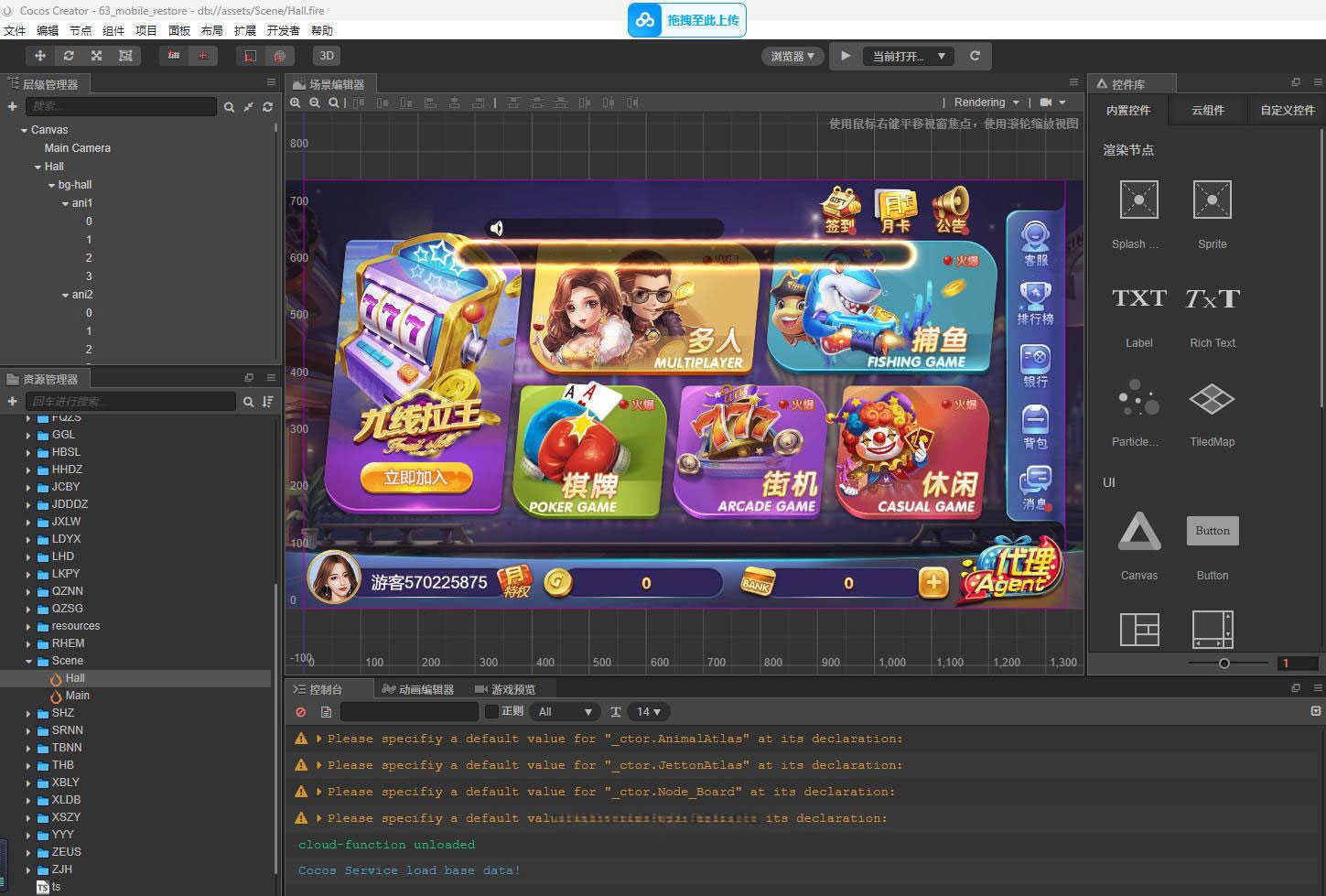Switch to the 动画编辑器 tab
1326x896 pixels.
coord(418,689)
